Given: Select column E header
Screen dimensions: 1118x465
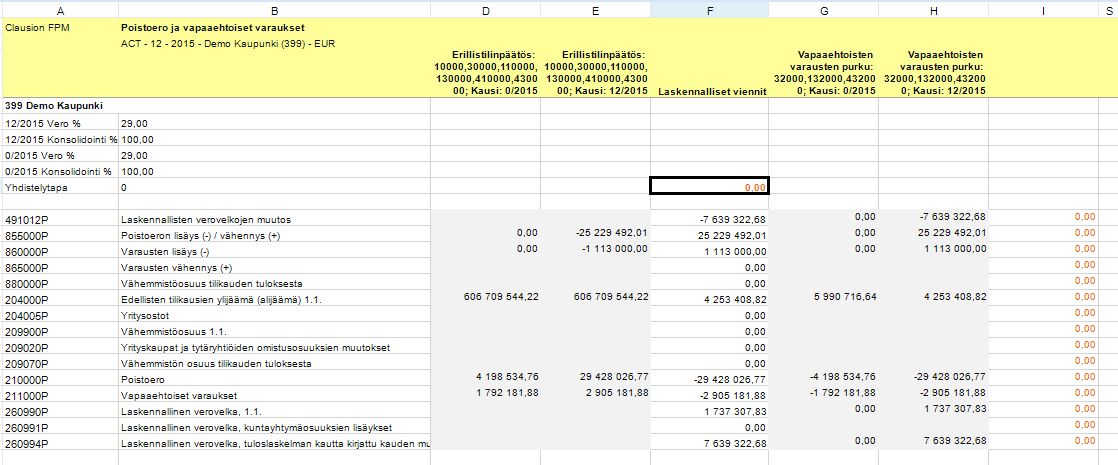Looking at the screenshot, I should tap(595, 9).
